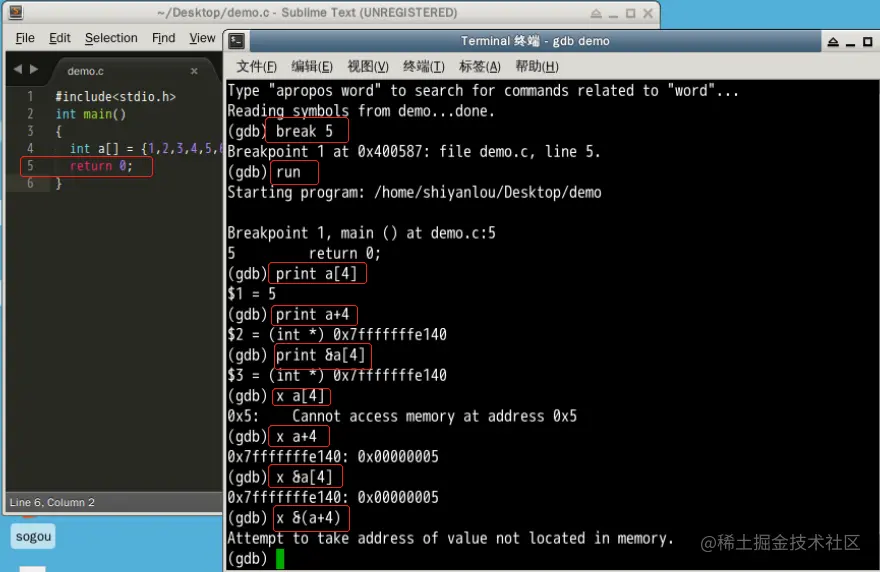The image size is (880, 572).
Task: Minimize the Sublime Text window
Action: (x=613, y=14)
